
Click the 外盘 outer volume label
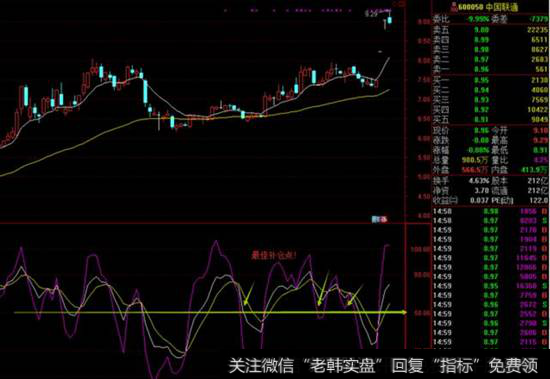(x=441, y=170)
